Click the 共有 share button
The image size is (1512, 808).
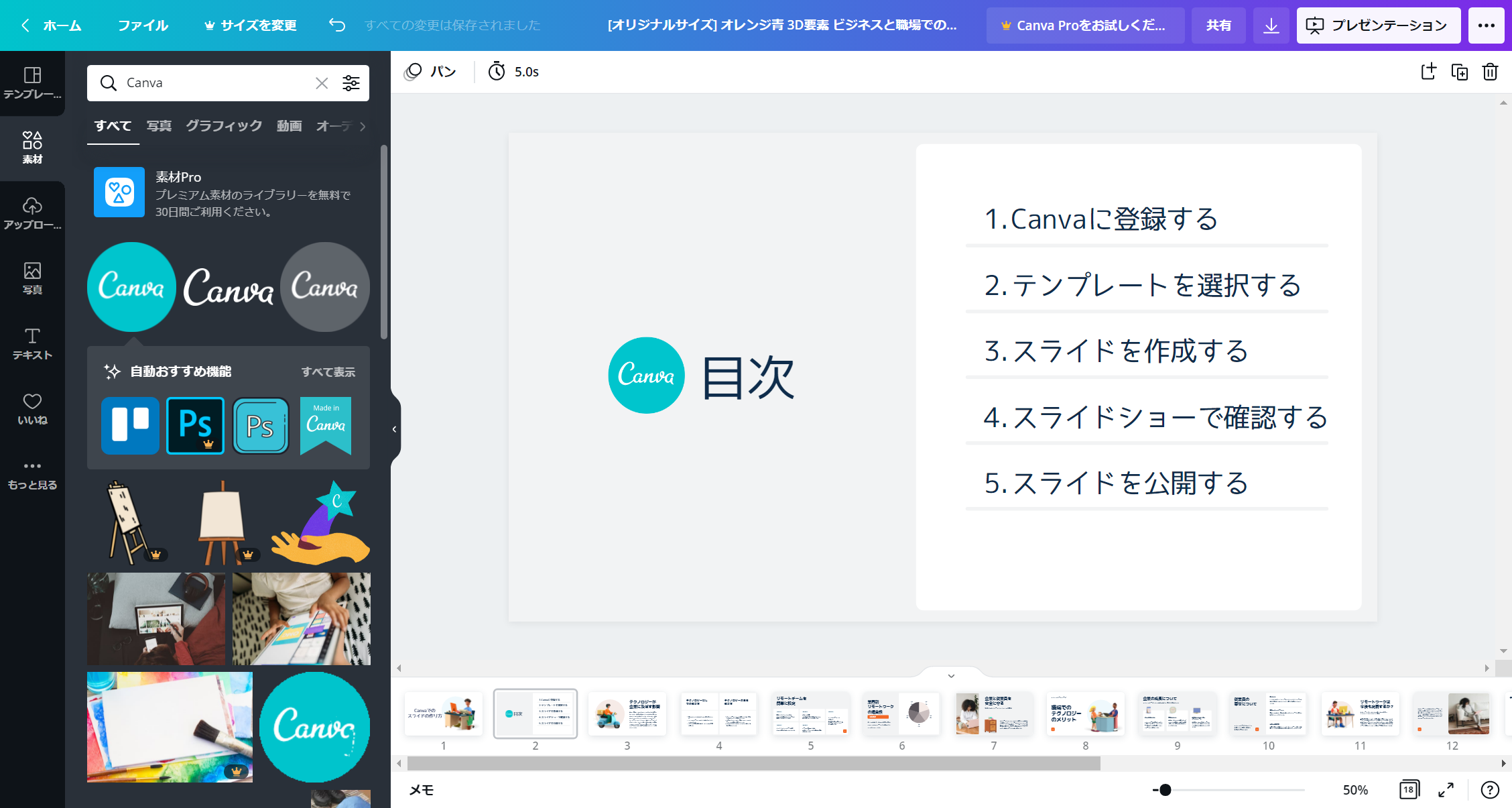click(1218, 25)
